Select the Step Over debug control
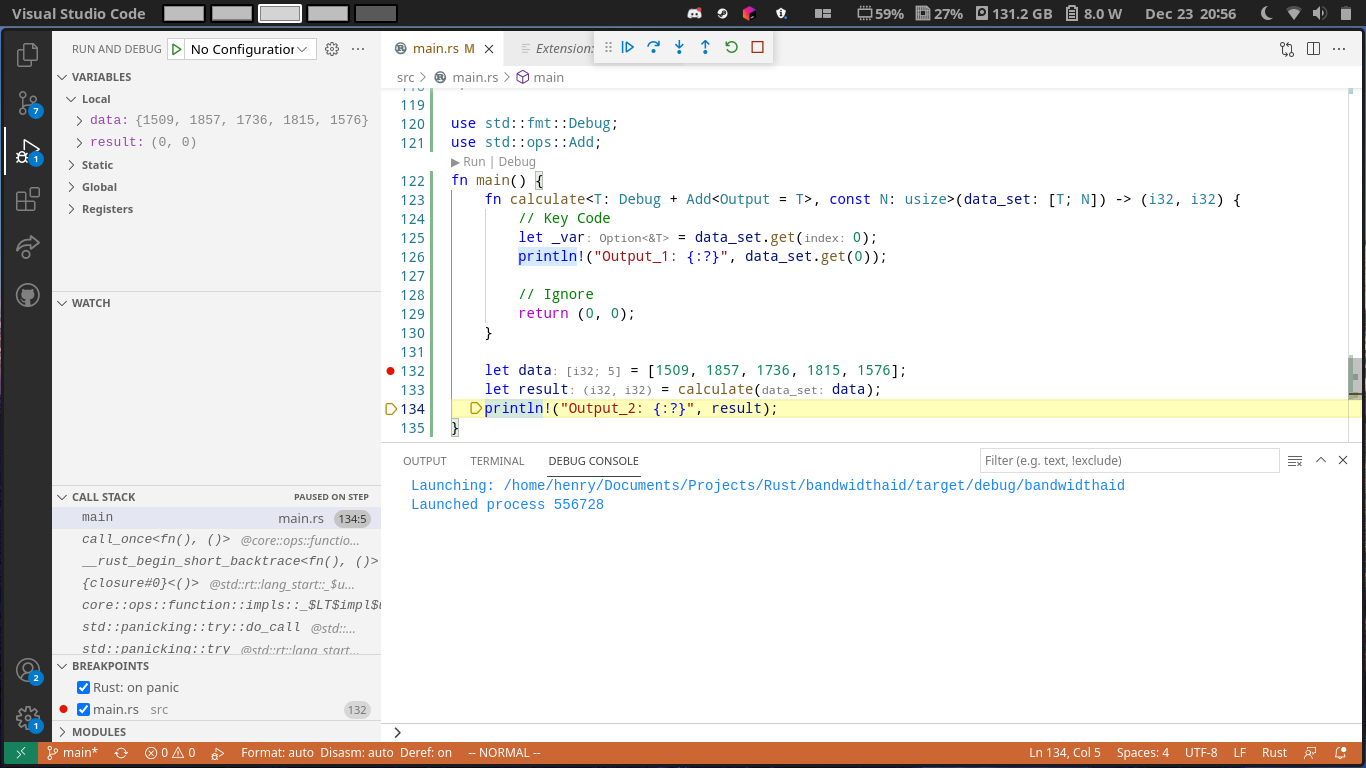The width and height of the screenshot is (1366, 768). pos(654,47)
